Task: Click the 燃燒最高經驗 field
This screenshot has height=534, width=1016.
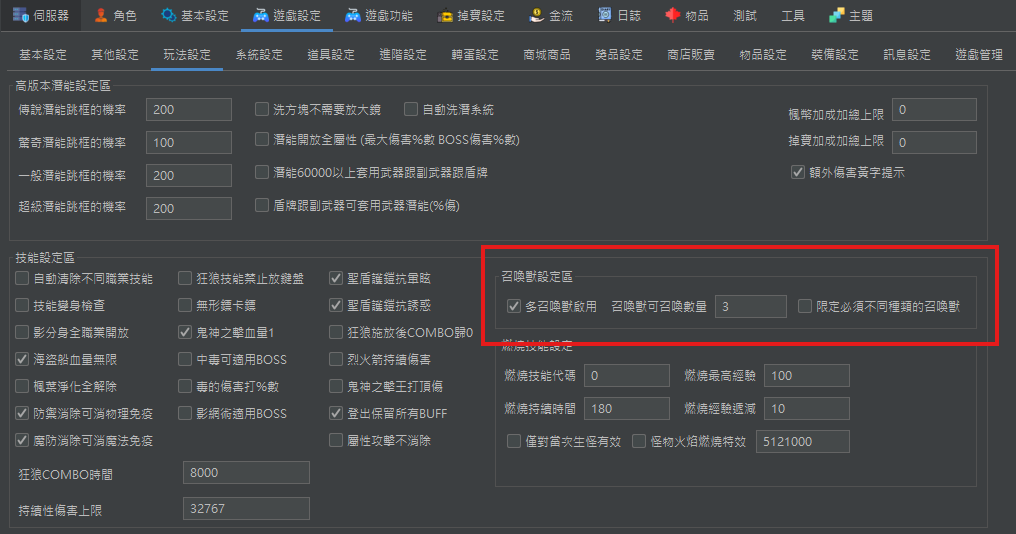Action: [x=807, y=376]
